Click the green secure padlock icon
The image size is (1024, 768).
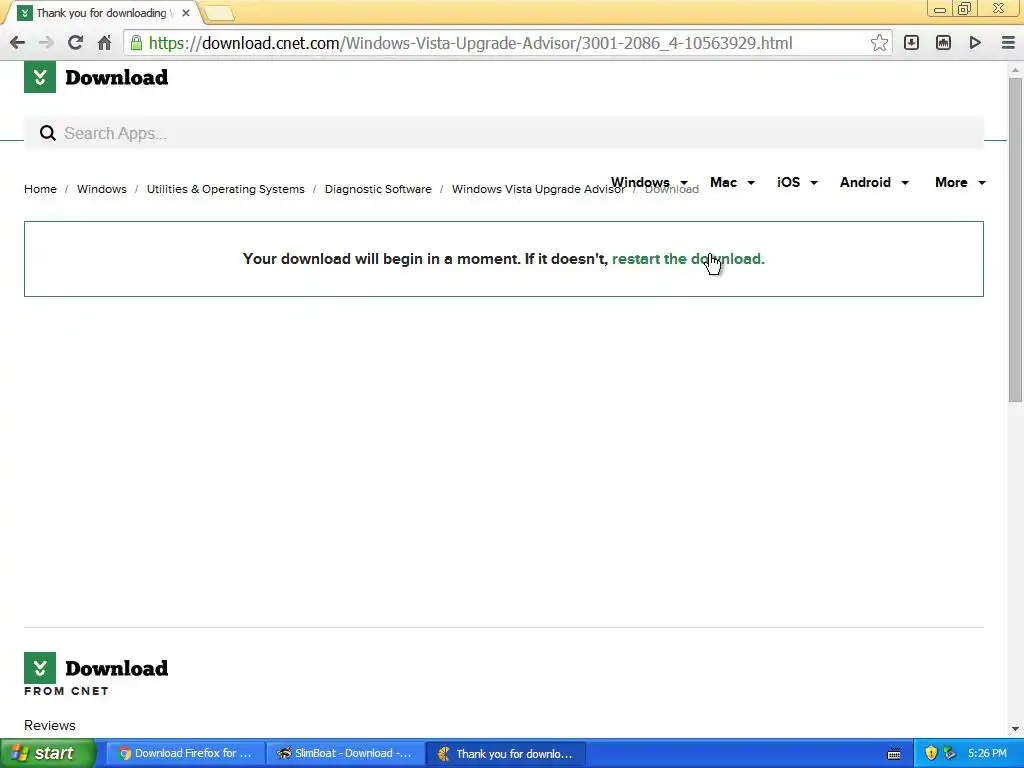coord(136,43)
